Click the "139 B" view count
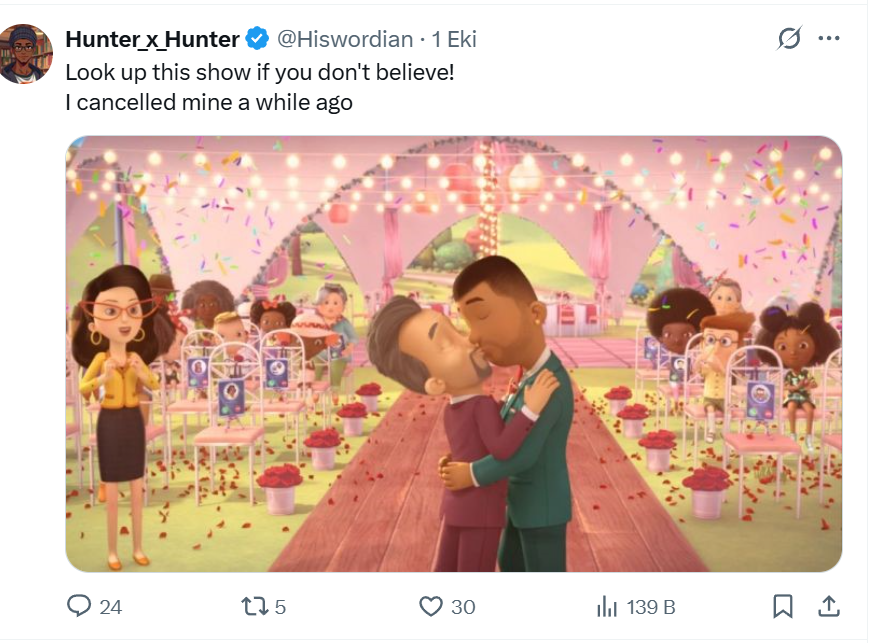Screen dimensions: 870x643 pos(651,607)
